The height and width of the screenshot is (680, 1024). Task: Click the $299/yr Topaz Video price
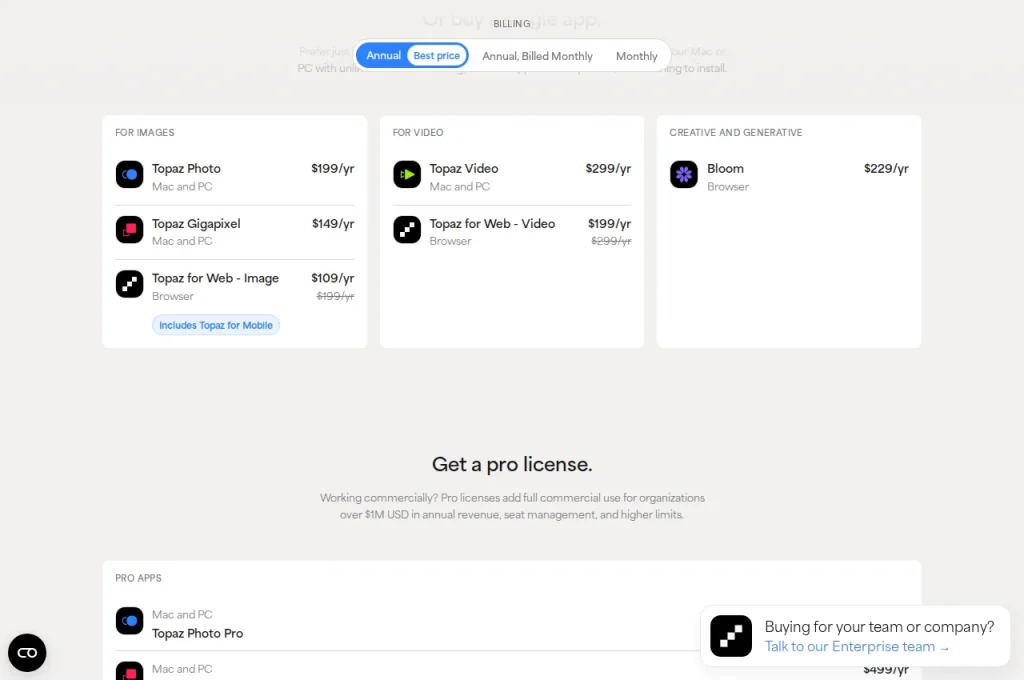click(608, 169)
